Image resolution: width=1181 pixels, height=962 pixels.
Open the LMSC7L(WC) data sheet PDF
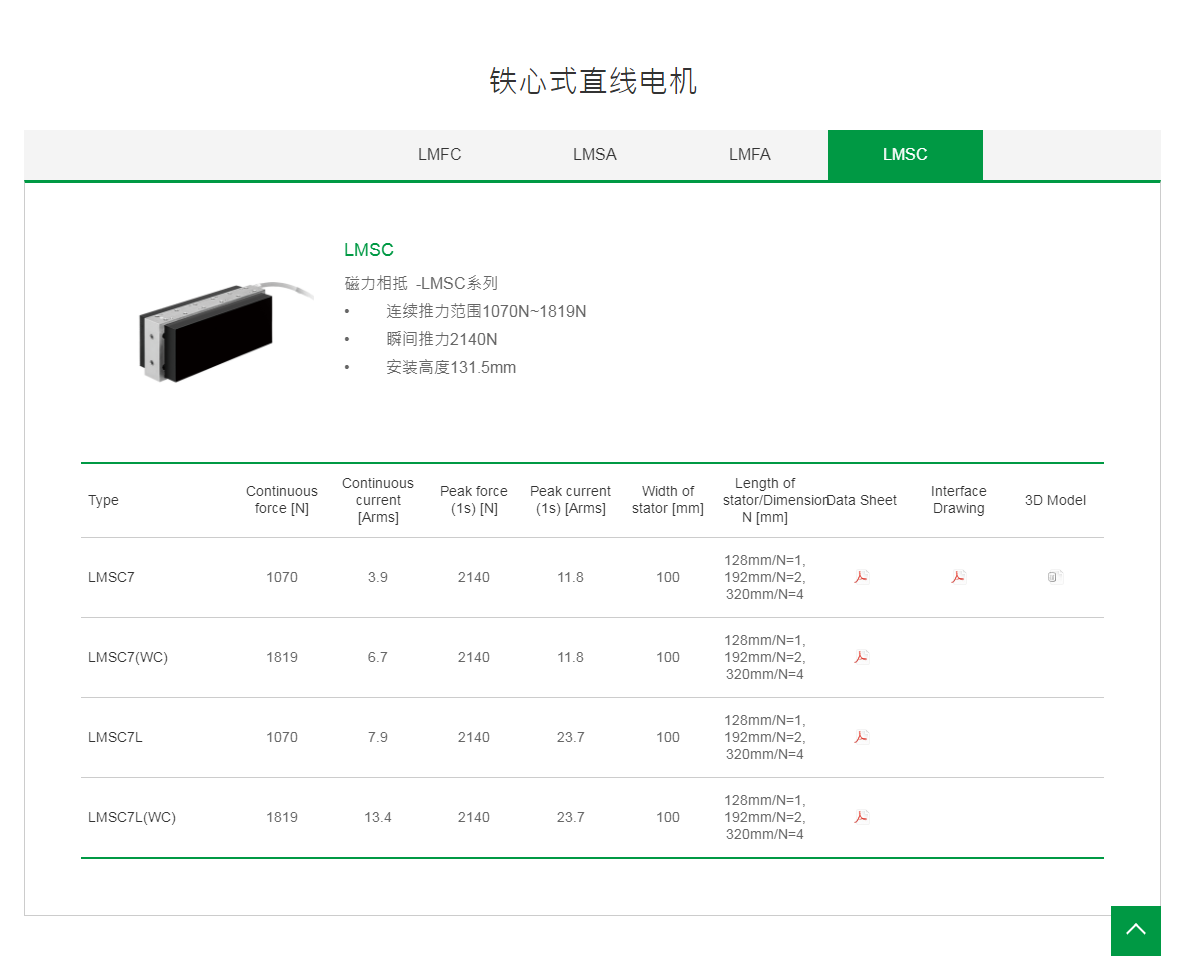tap(861, 817)
